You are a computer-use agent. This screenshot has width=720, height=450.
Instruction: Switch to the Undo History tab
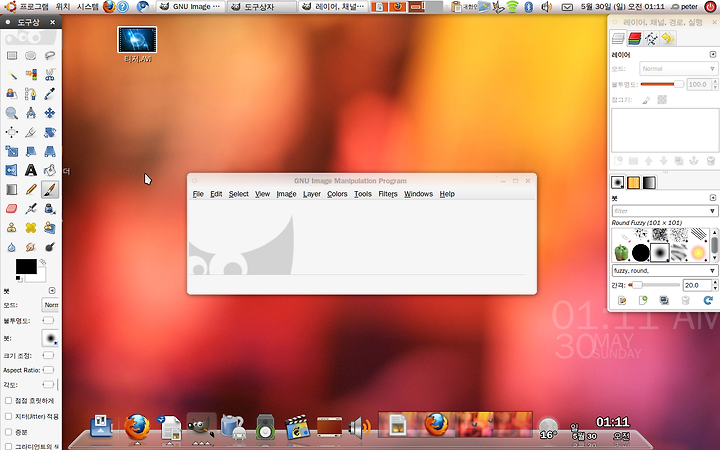point(668,39)
